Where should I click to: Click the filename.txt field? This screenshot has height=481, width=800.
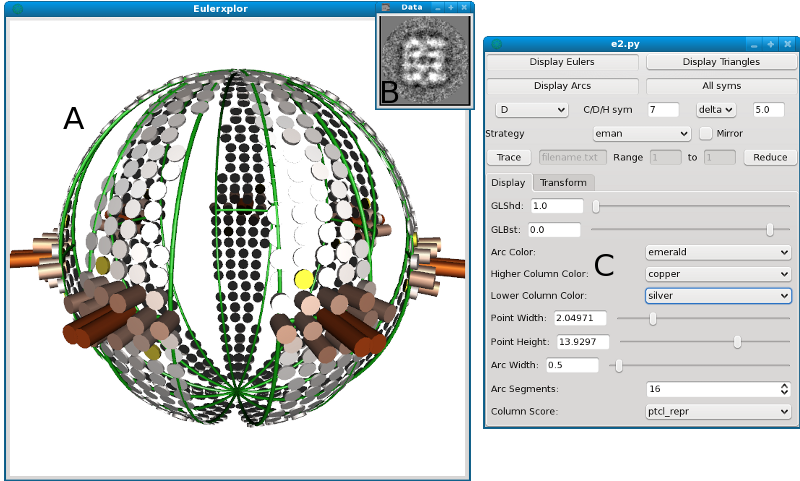pos(572,157)
